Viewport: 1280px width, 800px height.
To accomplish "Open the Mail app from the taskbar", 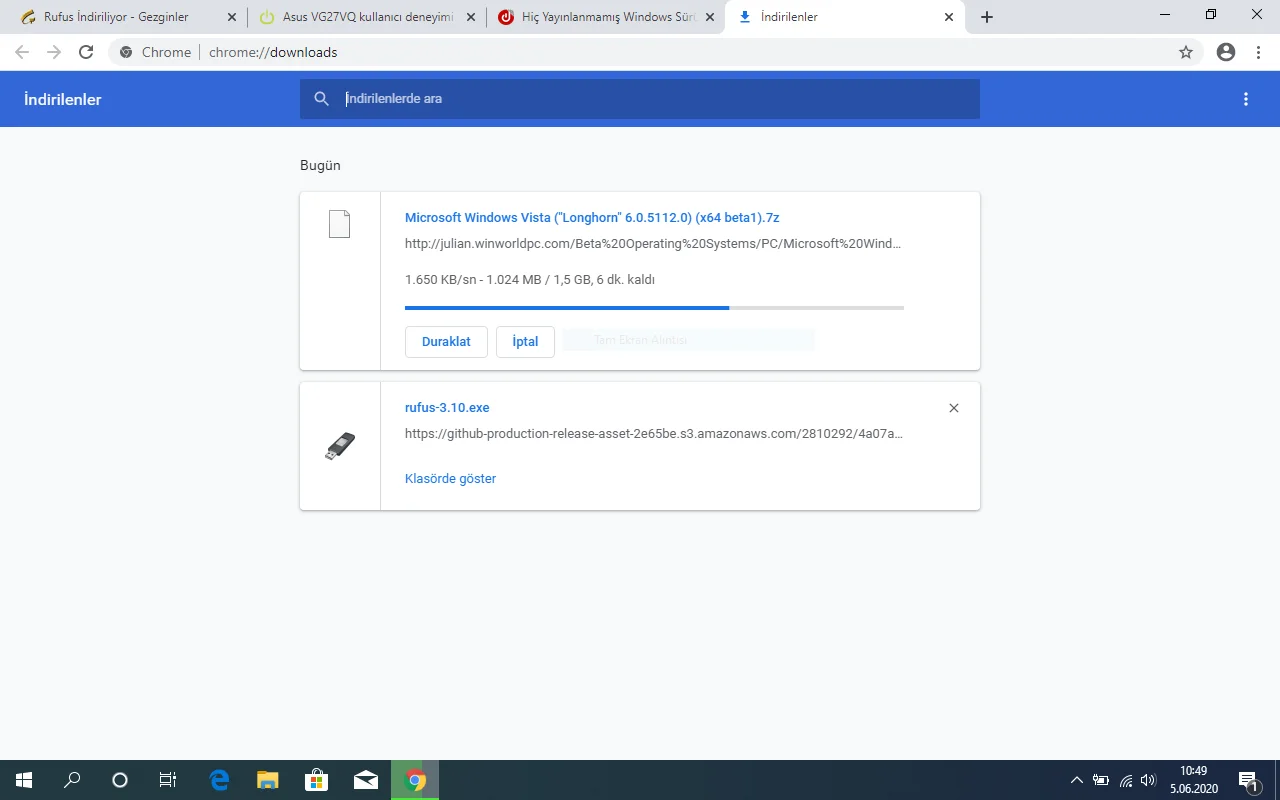I will (366, 780).
